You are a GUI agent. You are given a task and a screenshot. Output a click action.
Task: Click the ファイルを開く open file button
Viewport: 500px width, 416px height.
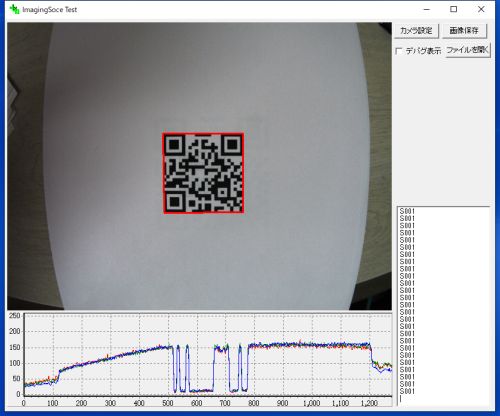coord(468,50)
